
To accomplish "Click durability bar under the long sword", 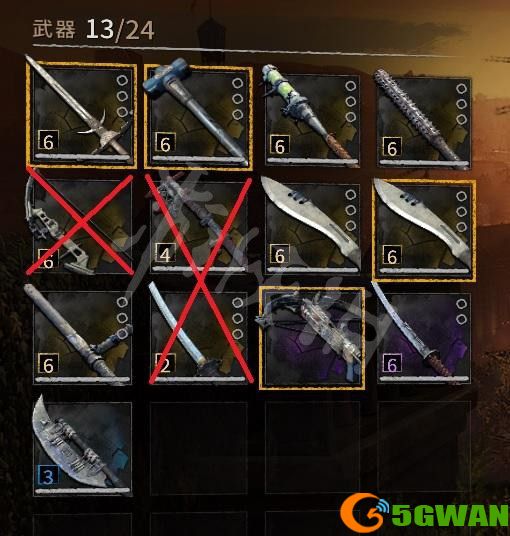I will (x=82, y=157).
